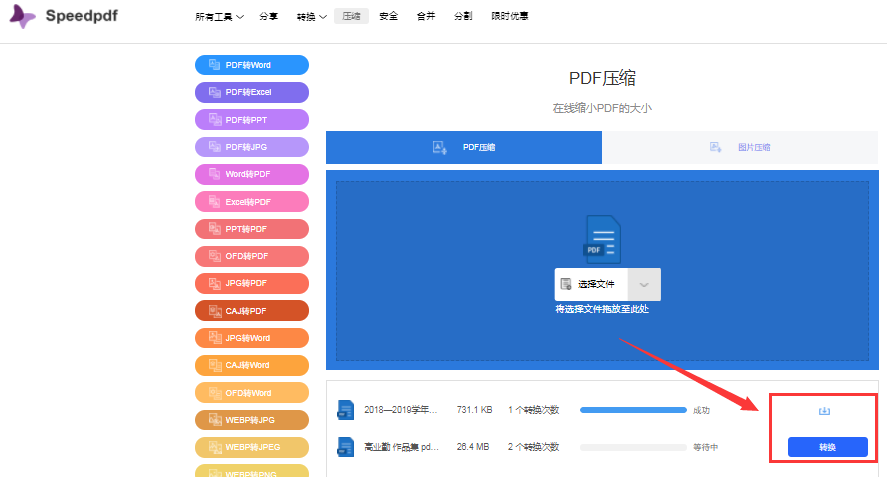Image resolution: width=887 pixels, height=477 pixels.
Task: Click the PDF转Excel button icon
Action: point(214,92)
